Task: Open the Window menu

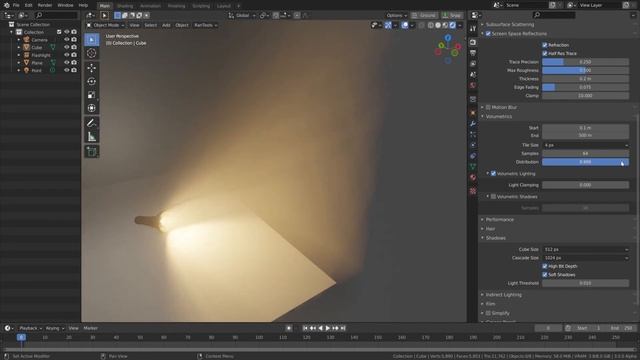Action: point(65,5)
